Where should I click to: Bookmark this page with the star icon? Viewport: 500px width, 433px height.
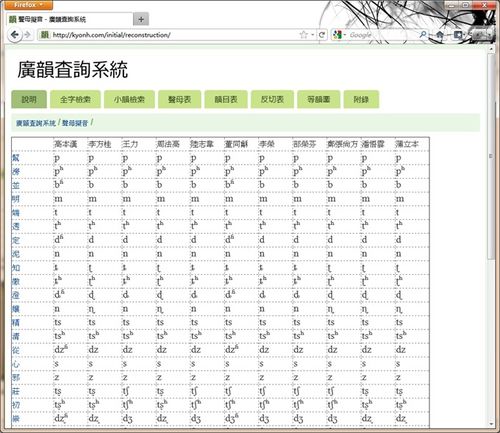(x=303, y=35)
